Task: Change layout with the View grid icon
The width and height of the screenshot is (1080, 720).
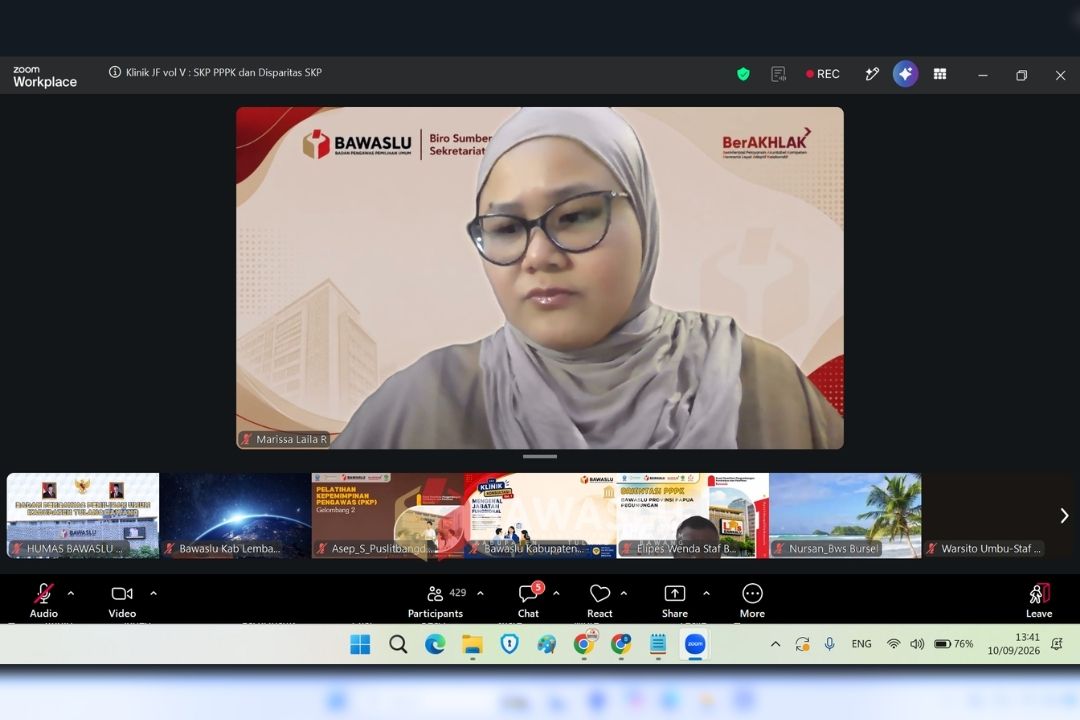Action: click(939, 74)
